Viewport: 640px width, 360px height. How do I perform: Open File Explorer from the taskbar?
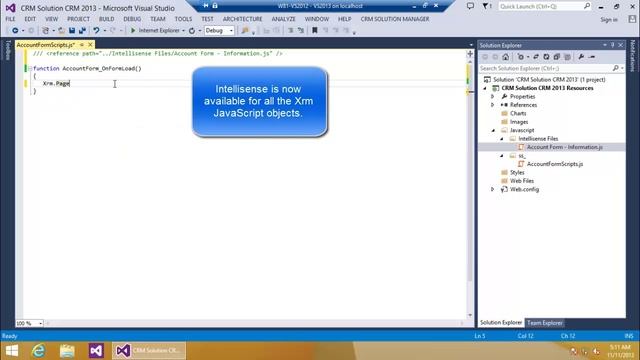(x=67, y=351)
